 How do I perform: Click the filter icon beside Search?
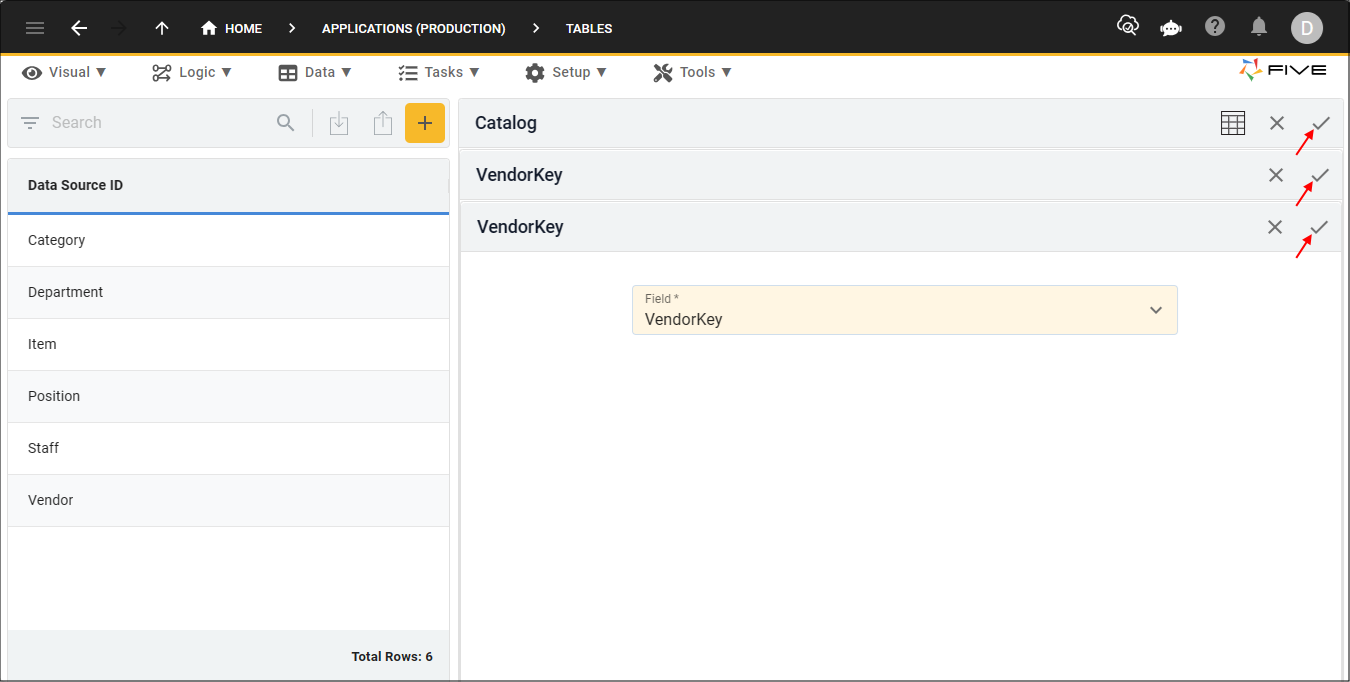[x=30, y=123]
